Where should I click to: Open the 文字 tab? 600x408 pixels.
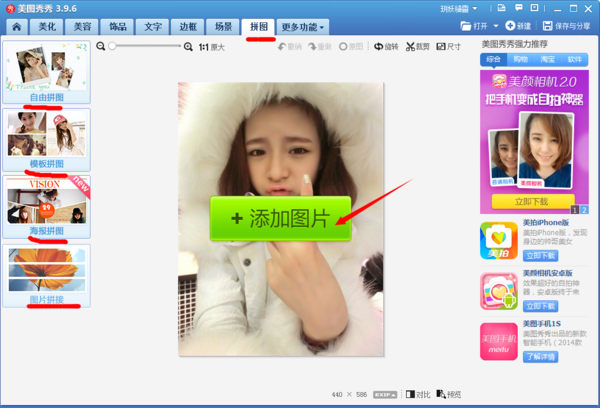point(153,27)
